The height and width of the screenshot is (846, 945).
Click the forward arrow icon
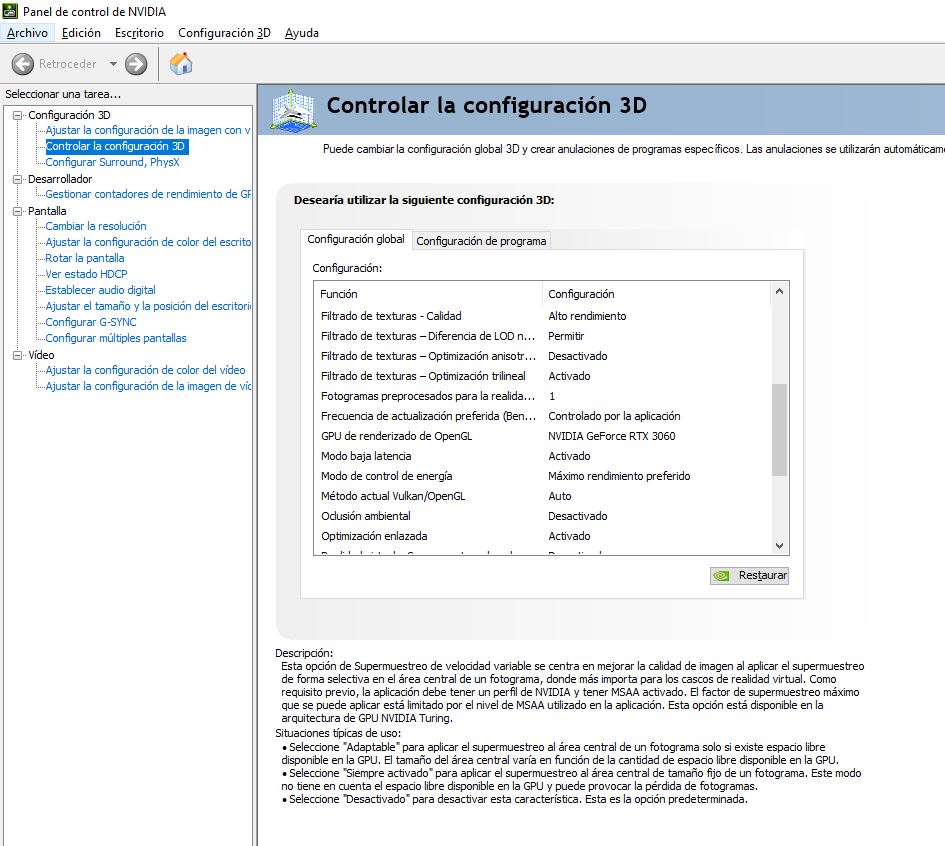pyautogui.click(x=136, y=64)
